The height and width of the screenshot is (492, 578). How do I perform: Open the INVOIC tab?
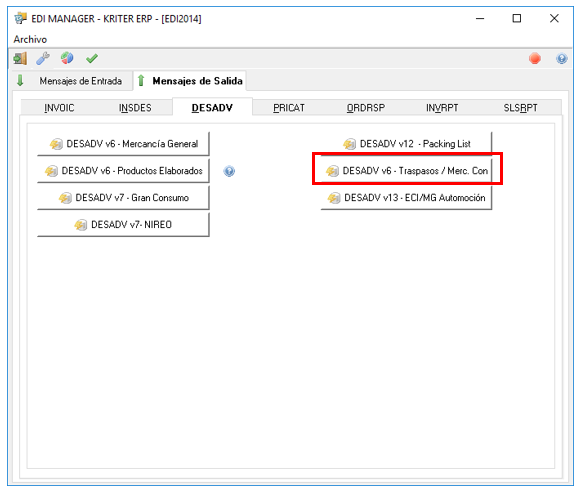[x=59, y=108]
